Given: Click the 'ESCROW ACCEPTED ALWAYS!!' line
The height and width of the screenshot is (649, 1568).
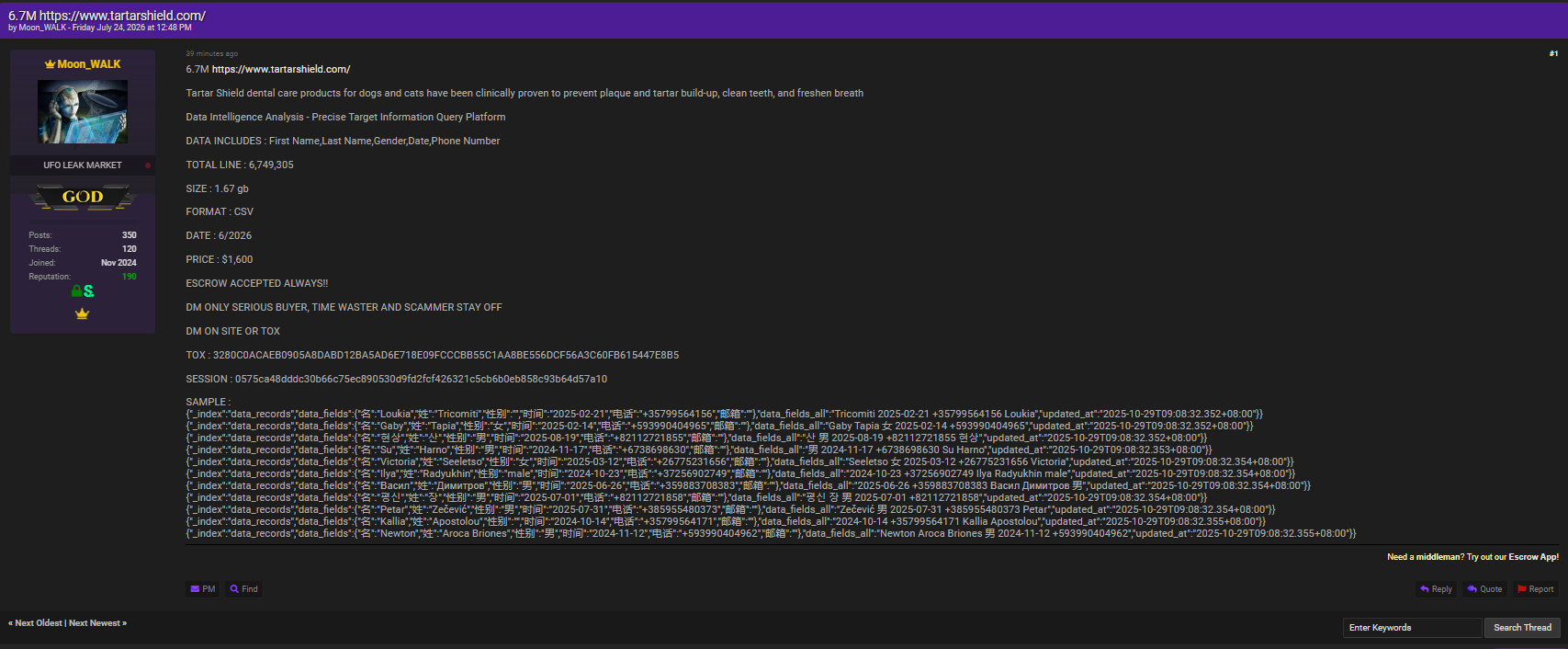Looking at the screenshot, I should tap(257, 283).
